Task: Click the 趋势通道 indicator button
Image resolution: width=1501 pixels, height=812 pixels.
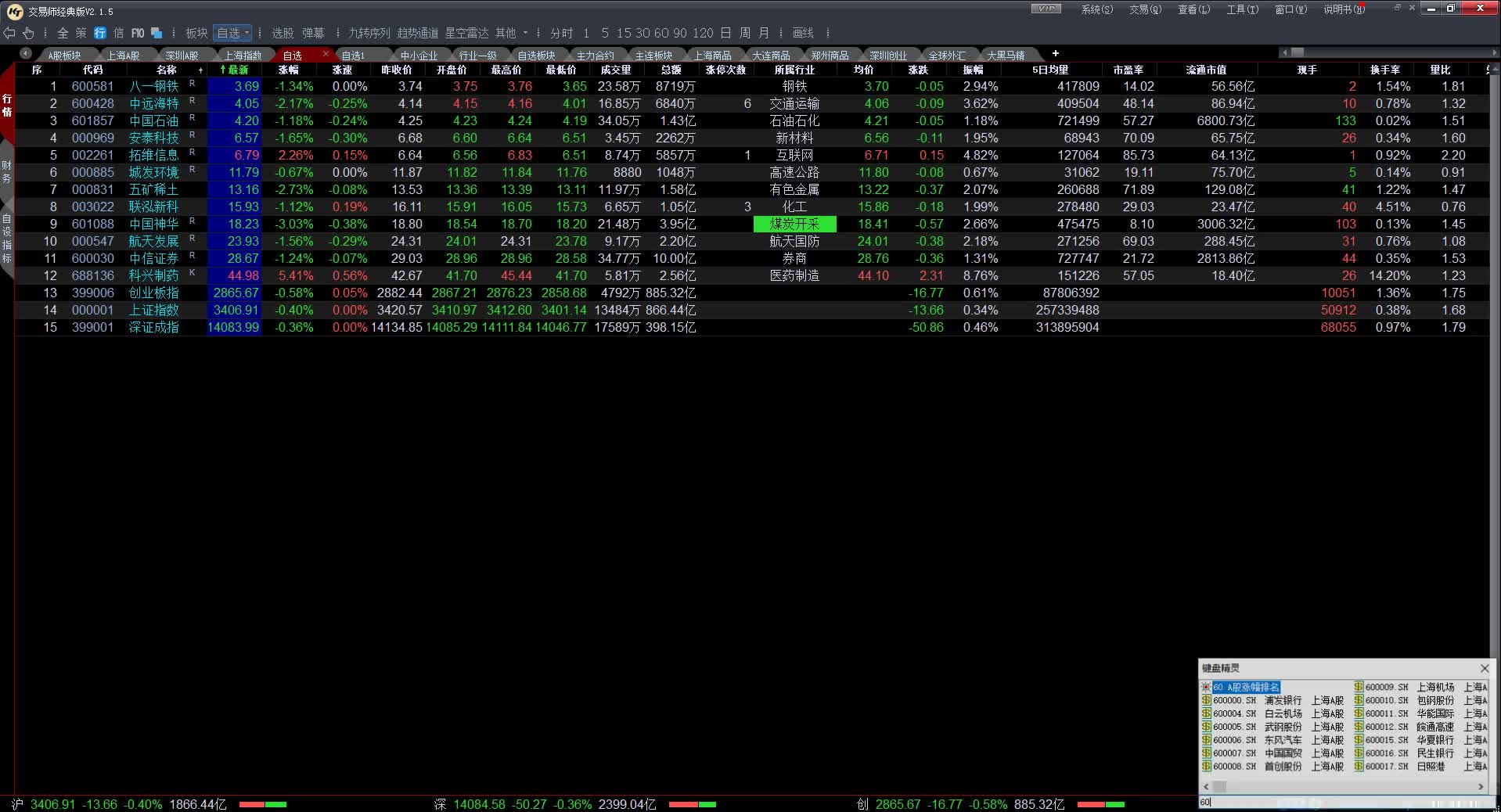Action: (418, 33)
